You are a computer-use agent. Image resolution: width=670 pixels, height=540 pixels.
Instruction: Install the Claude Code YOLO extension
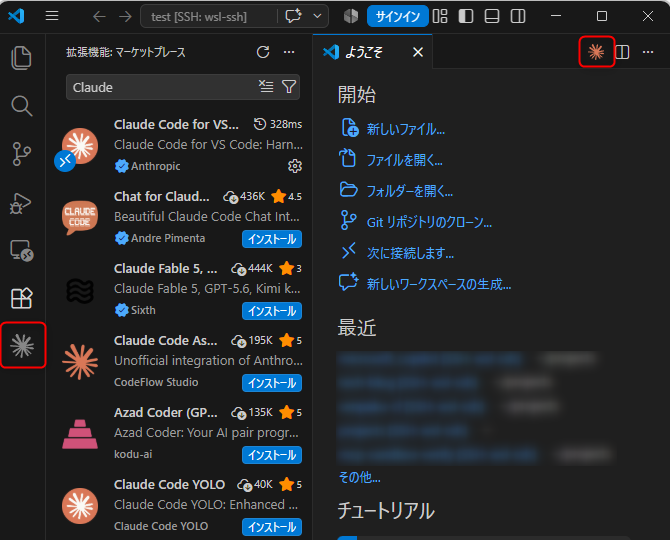pos(272,527)
